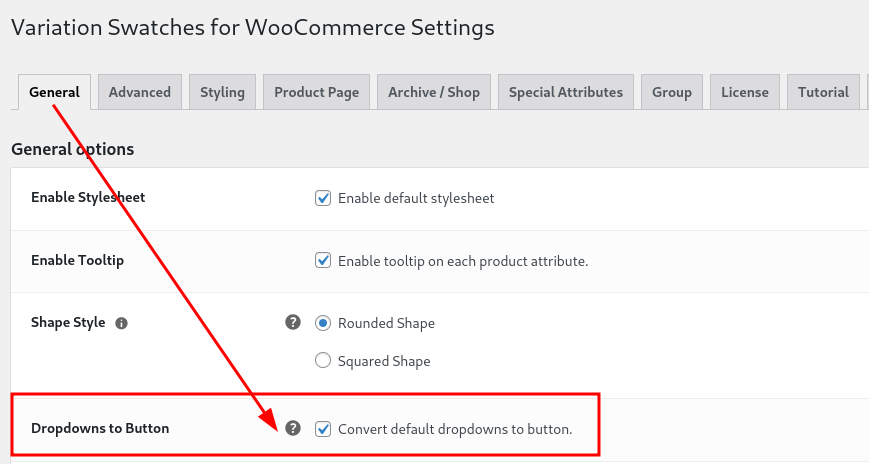This screenshot has width=869, height=464.
Task: Click the 'Enable tooltip on each product attribute.' label
Action: pyautogui.click(x=463, y=261)
